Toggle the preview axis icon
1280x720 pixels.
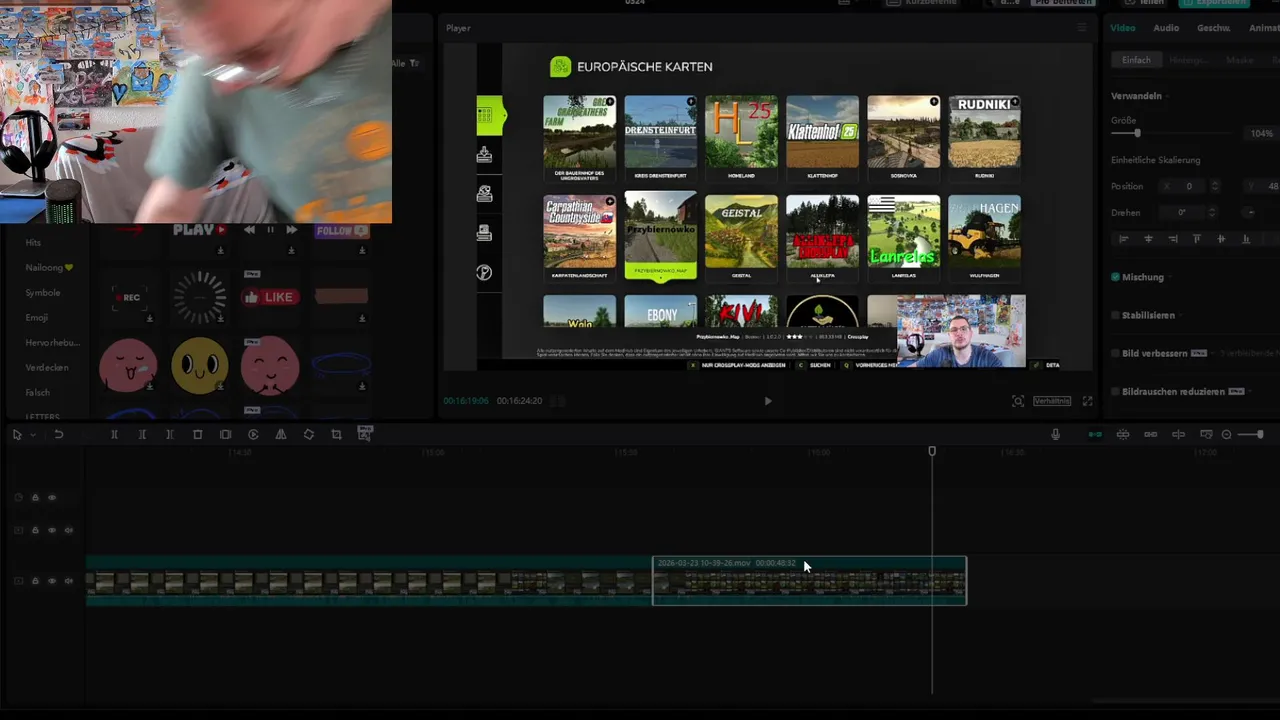click(1178, 434)
